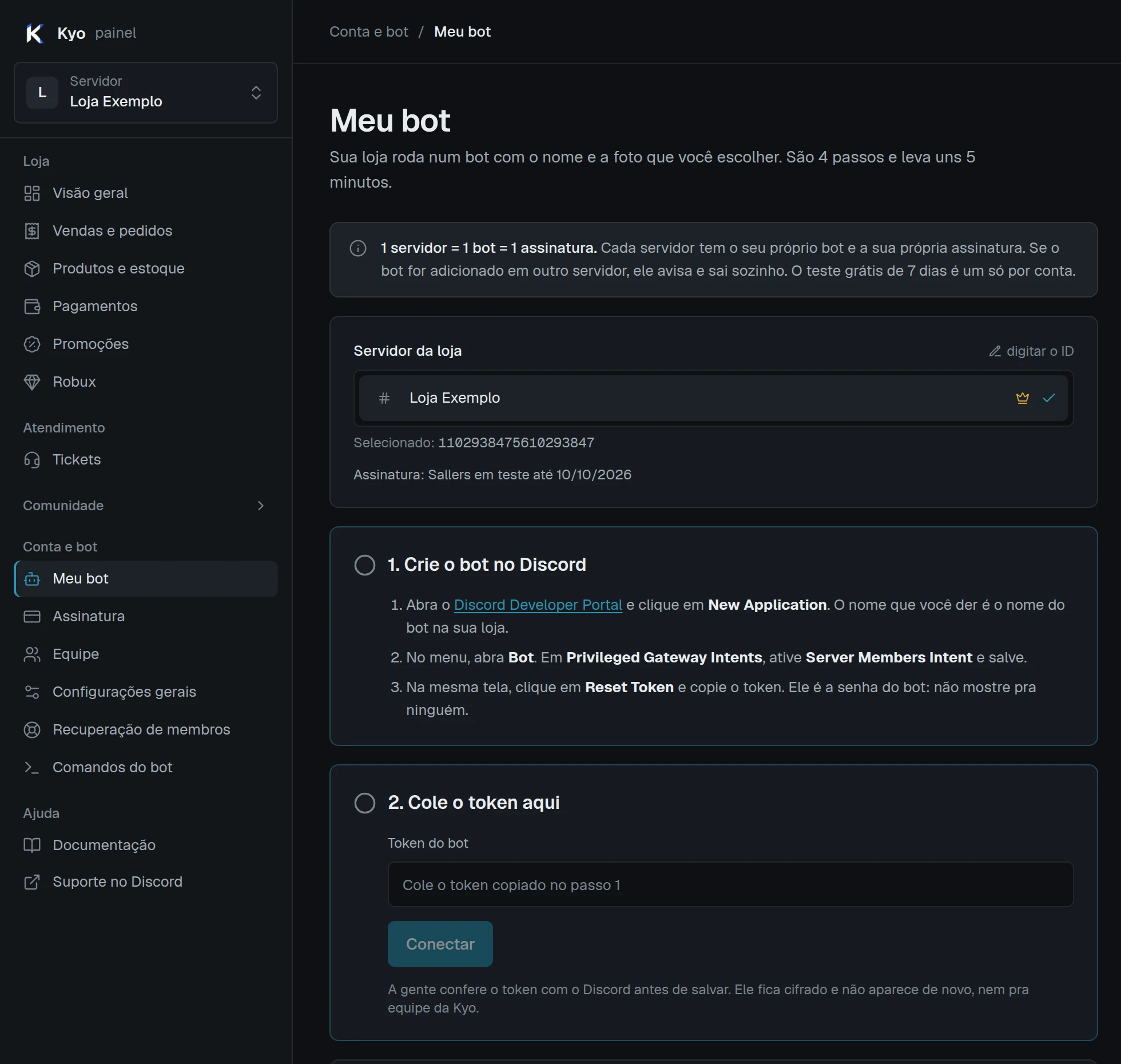Click the info icon in the notice banner
The image size is (1121, 1064).
tap(358, 248)
